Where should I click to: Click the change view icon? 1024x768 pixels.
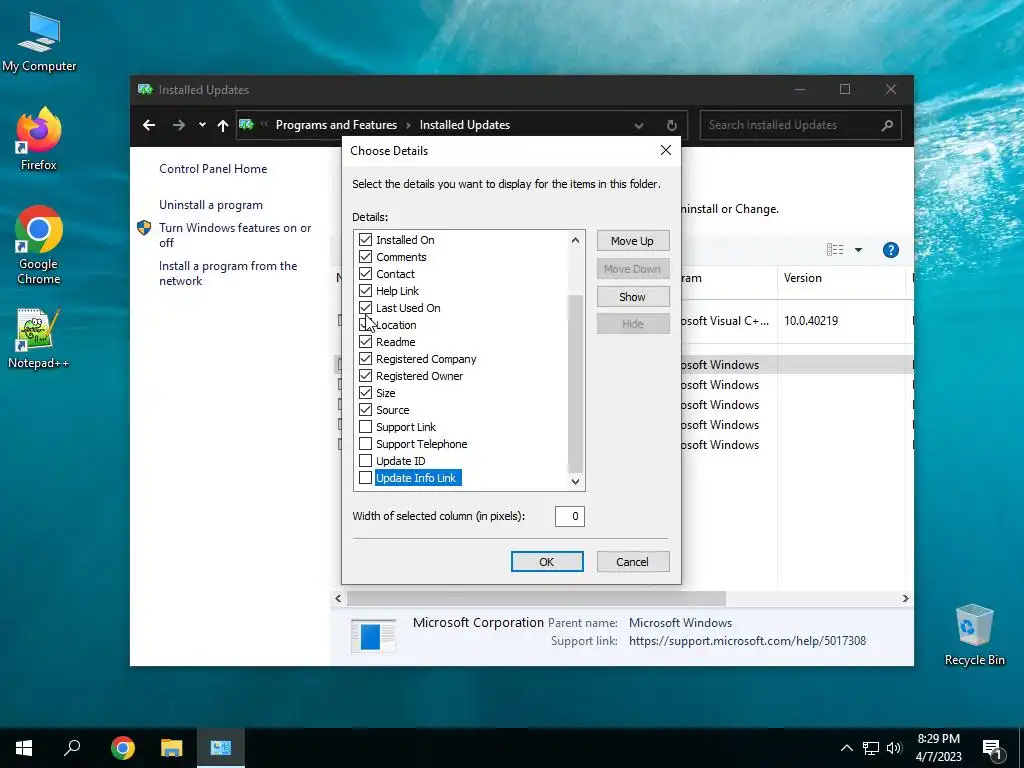click(x=835, y=249)
